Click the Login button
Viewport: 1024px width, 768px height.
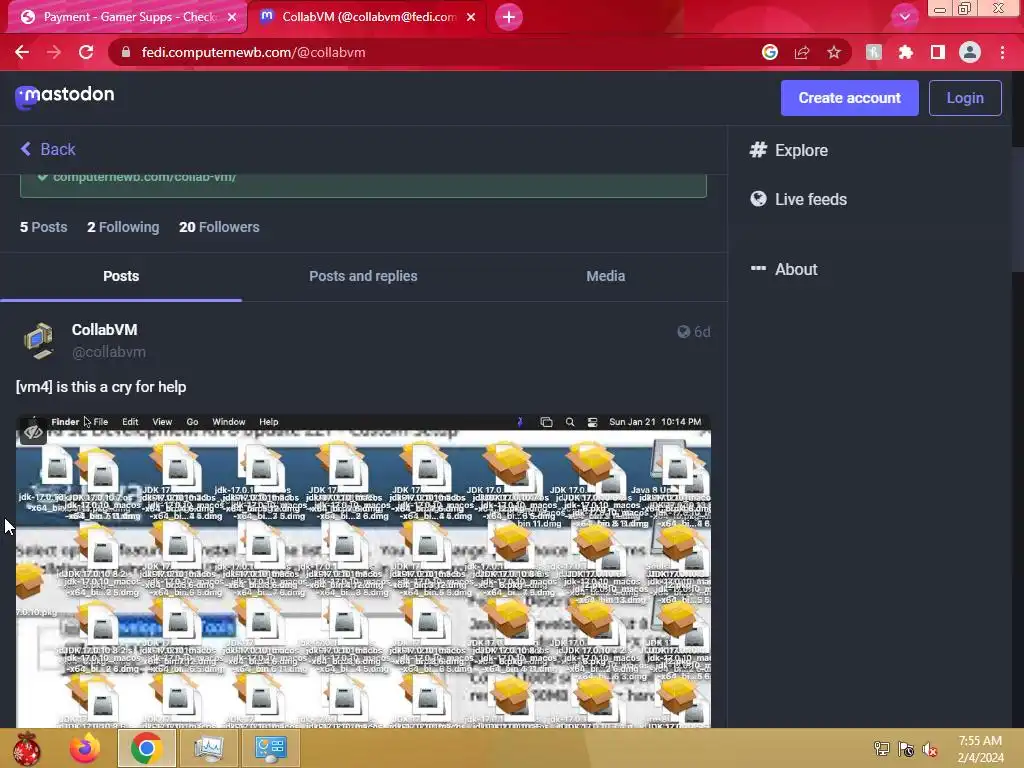[x=965, y=98]
